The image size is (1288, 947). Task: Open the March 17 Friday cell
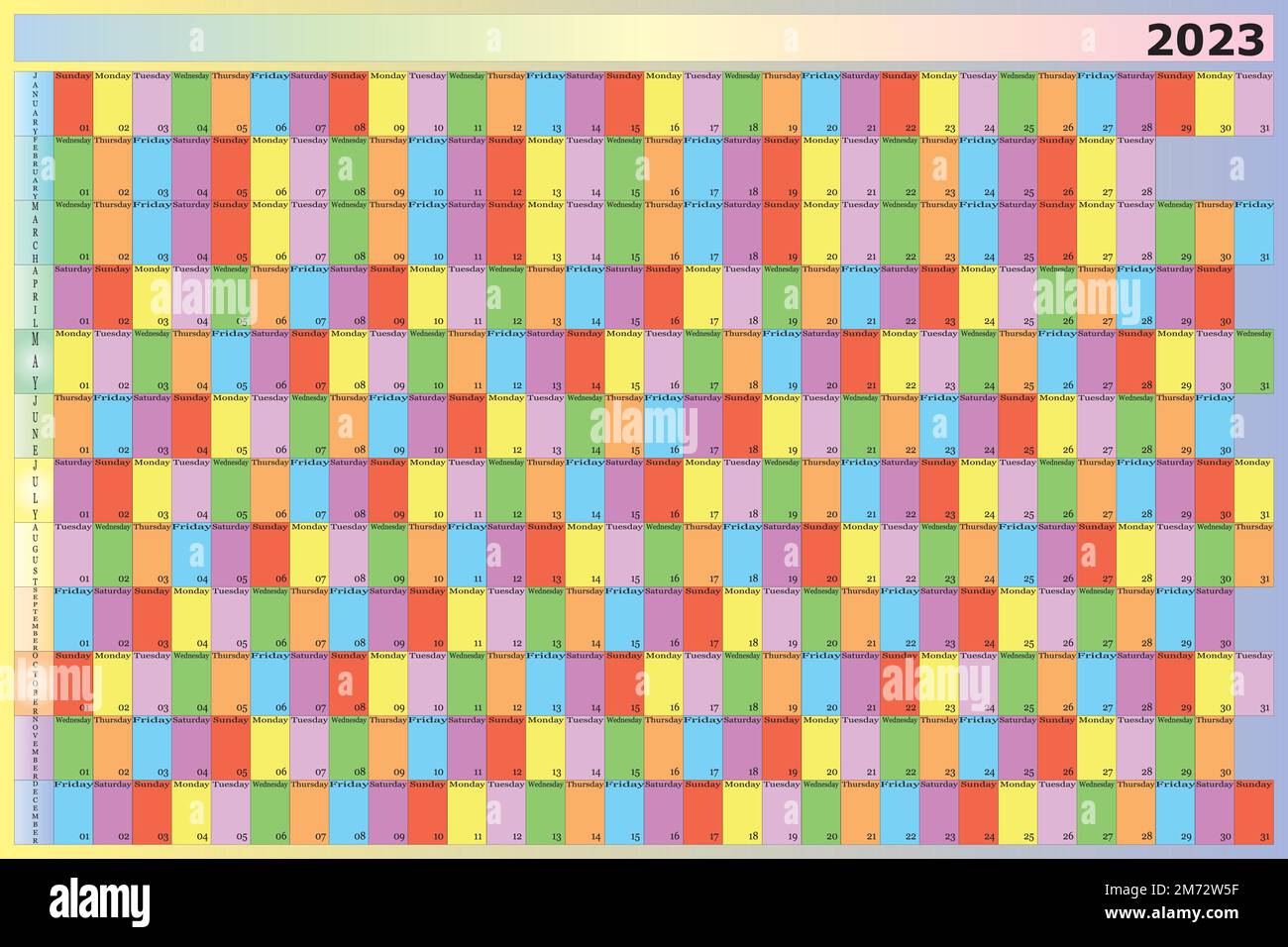702,232
